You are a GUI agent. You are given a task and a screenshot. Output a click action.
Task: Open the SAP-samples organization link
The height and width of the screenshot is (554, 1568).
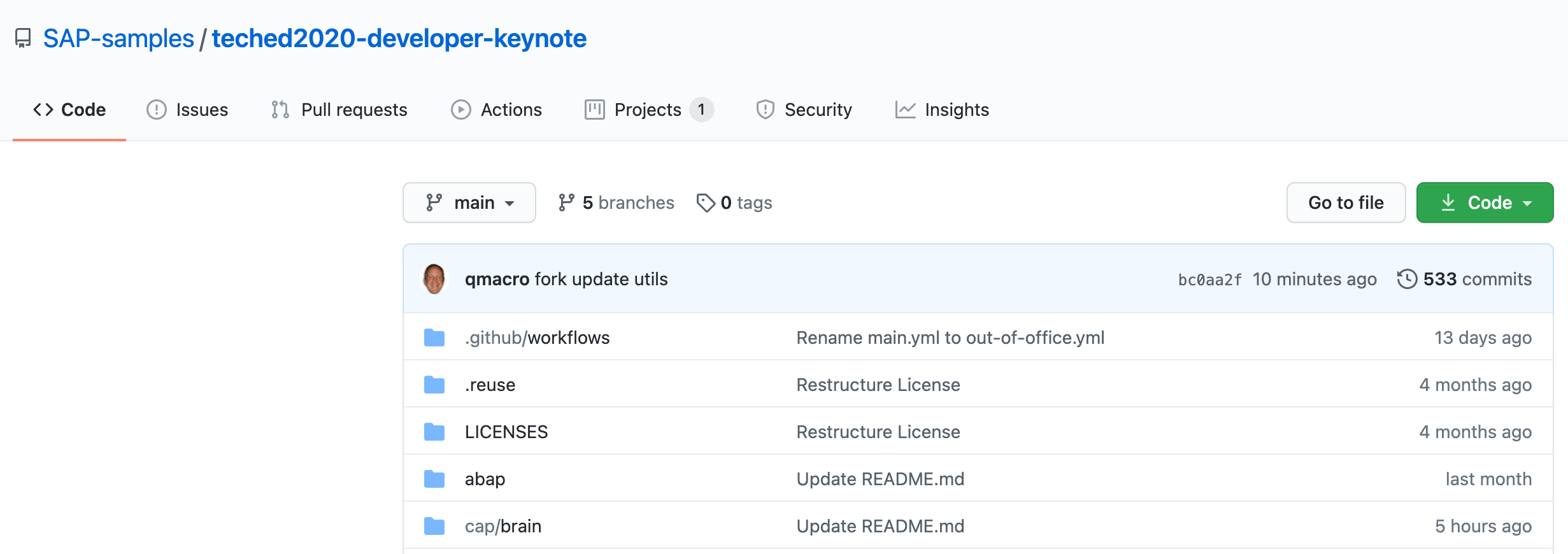(118, 39)
